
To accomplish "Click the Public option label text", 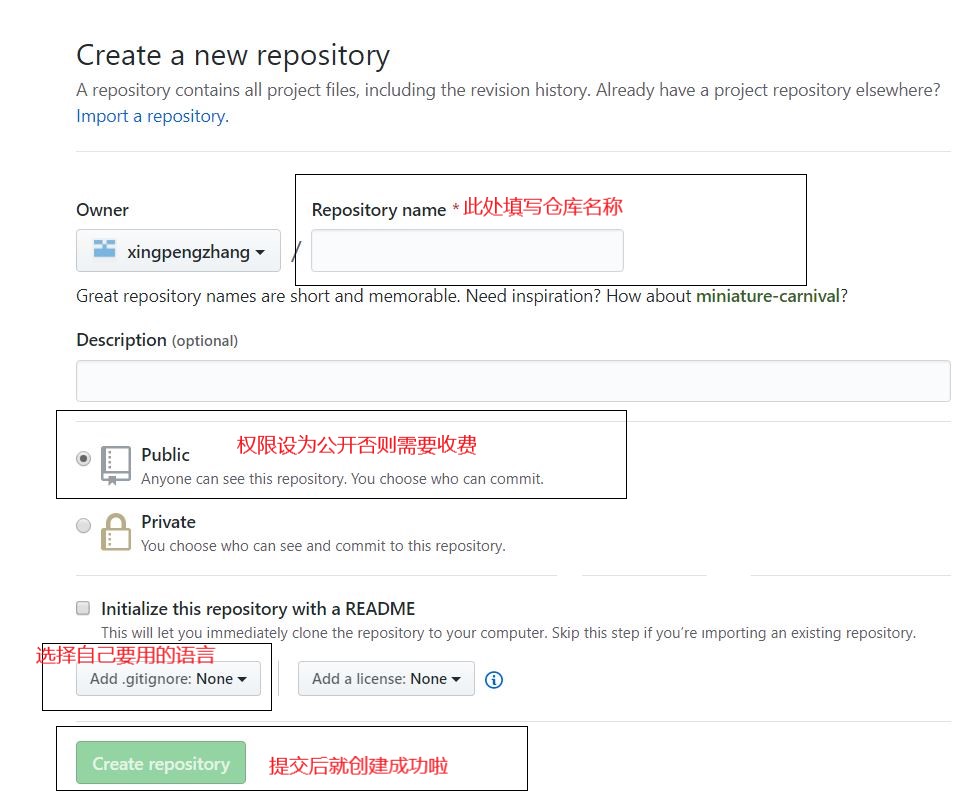I will pyautogui.click(x=165, y=455).
